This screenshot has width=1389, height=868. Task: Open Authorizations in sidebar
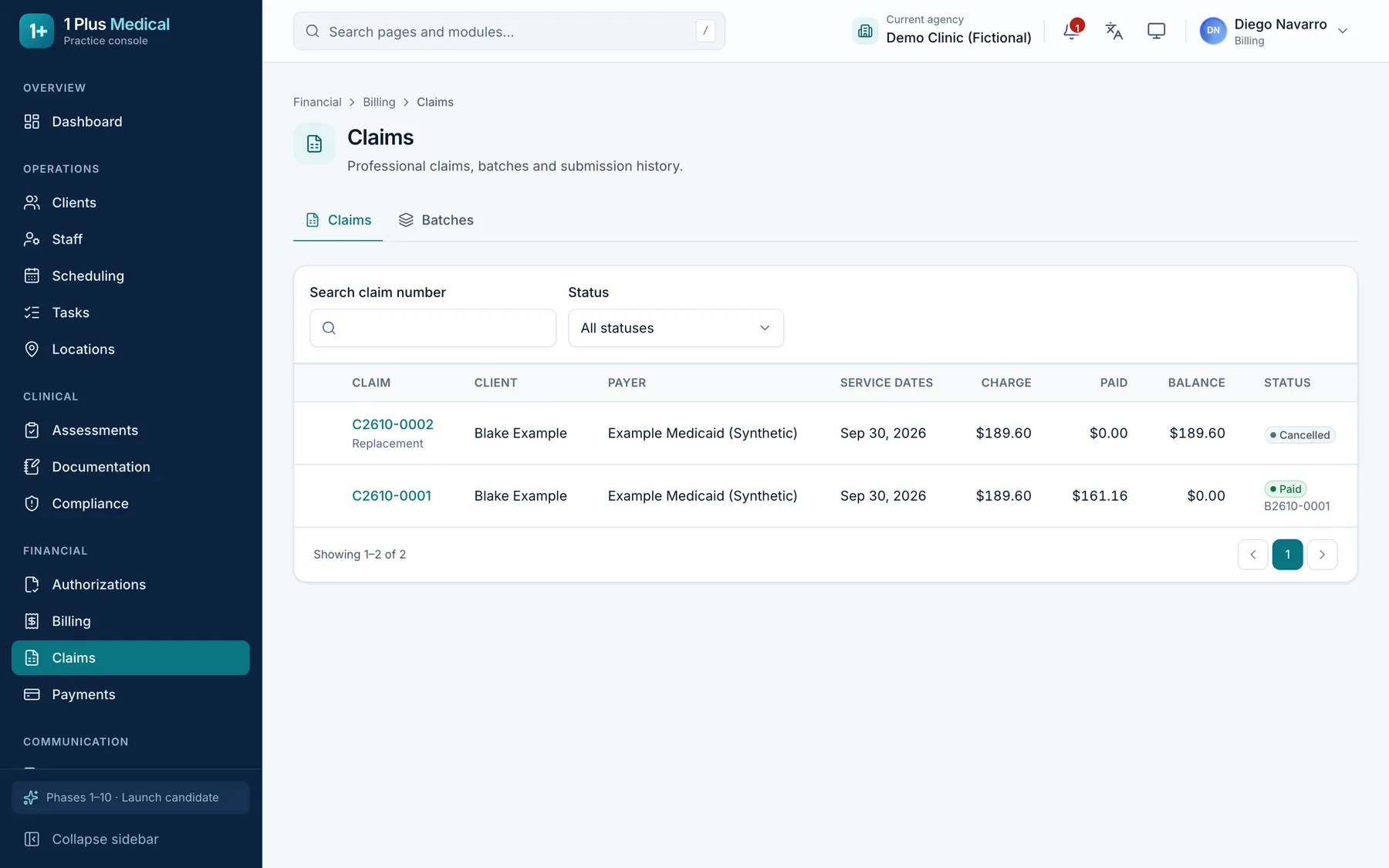point(130,585)
